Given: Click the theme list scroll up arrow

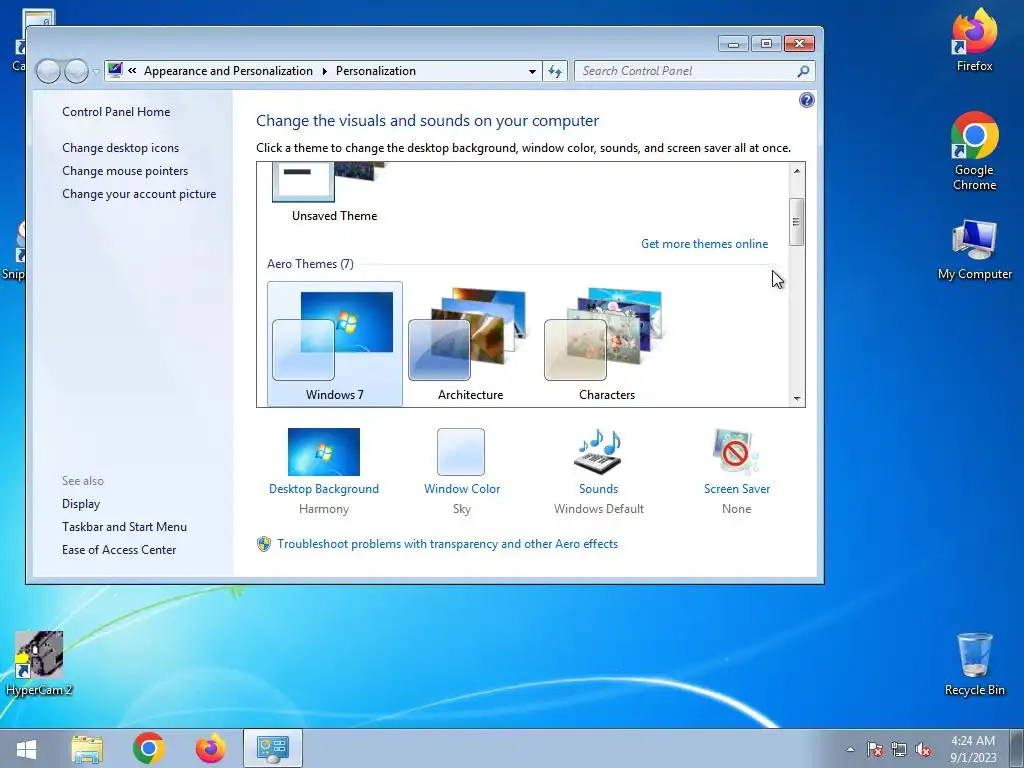Looking at the screenshot, I should (797, 171).
